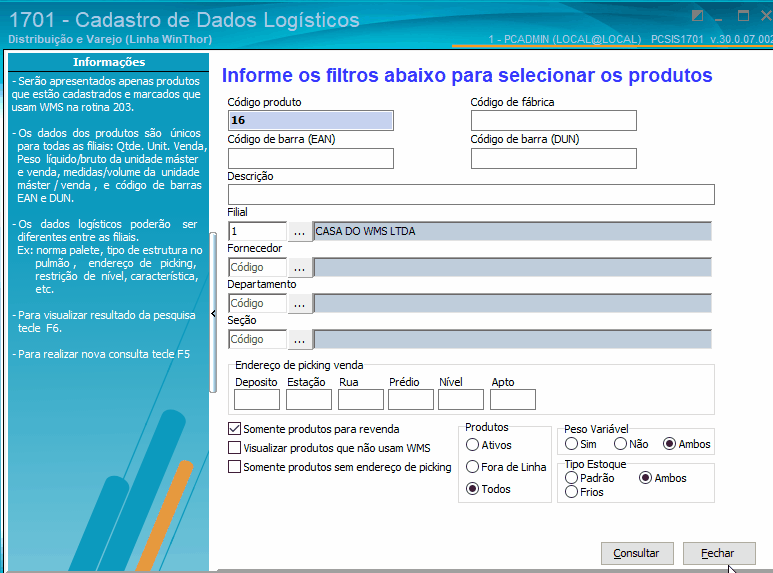Image resolution: width=773 pixels, height=573 pixels.
Task: Click the title bar edit/restore icon
Action: pos(697,16)
